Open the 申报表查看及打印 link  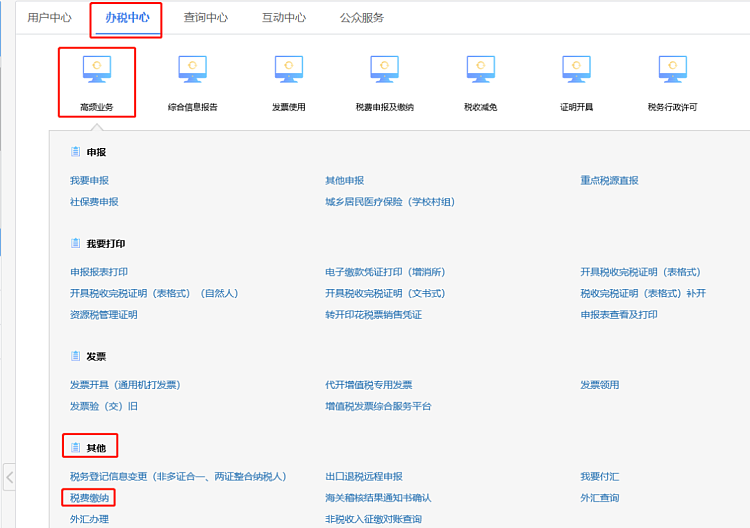[619, 315]
